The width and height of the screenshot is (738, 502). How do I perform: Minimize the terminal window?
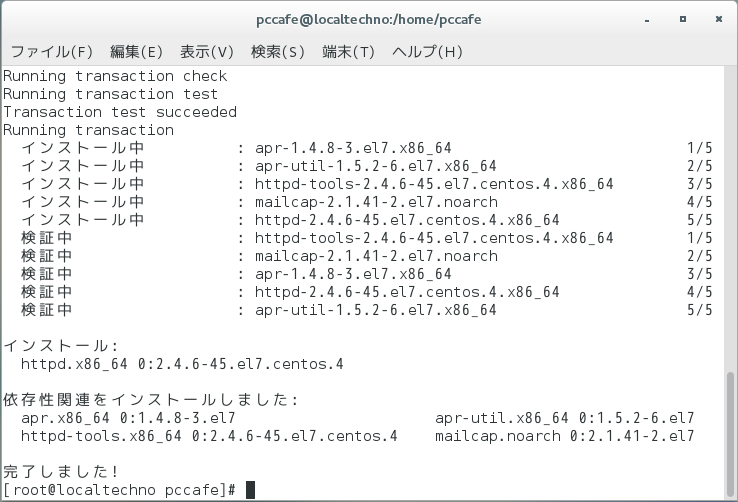tap(647, 20)
